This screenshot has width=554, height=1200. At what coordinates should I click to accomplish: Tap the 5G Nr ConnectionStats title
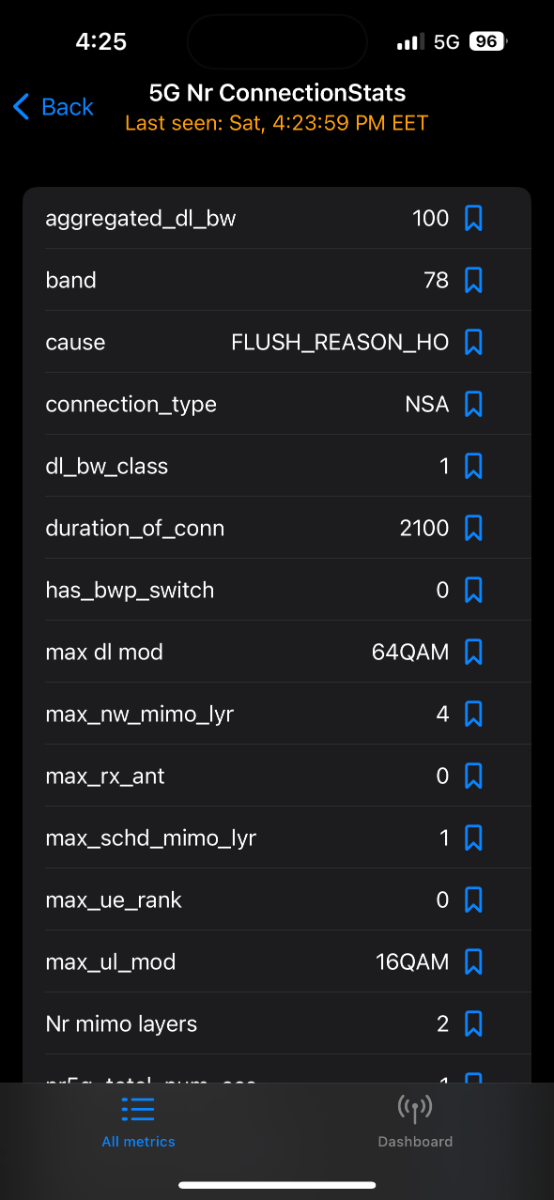pyautogui.click(x=277, y=94)
